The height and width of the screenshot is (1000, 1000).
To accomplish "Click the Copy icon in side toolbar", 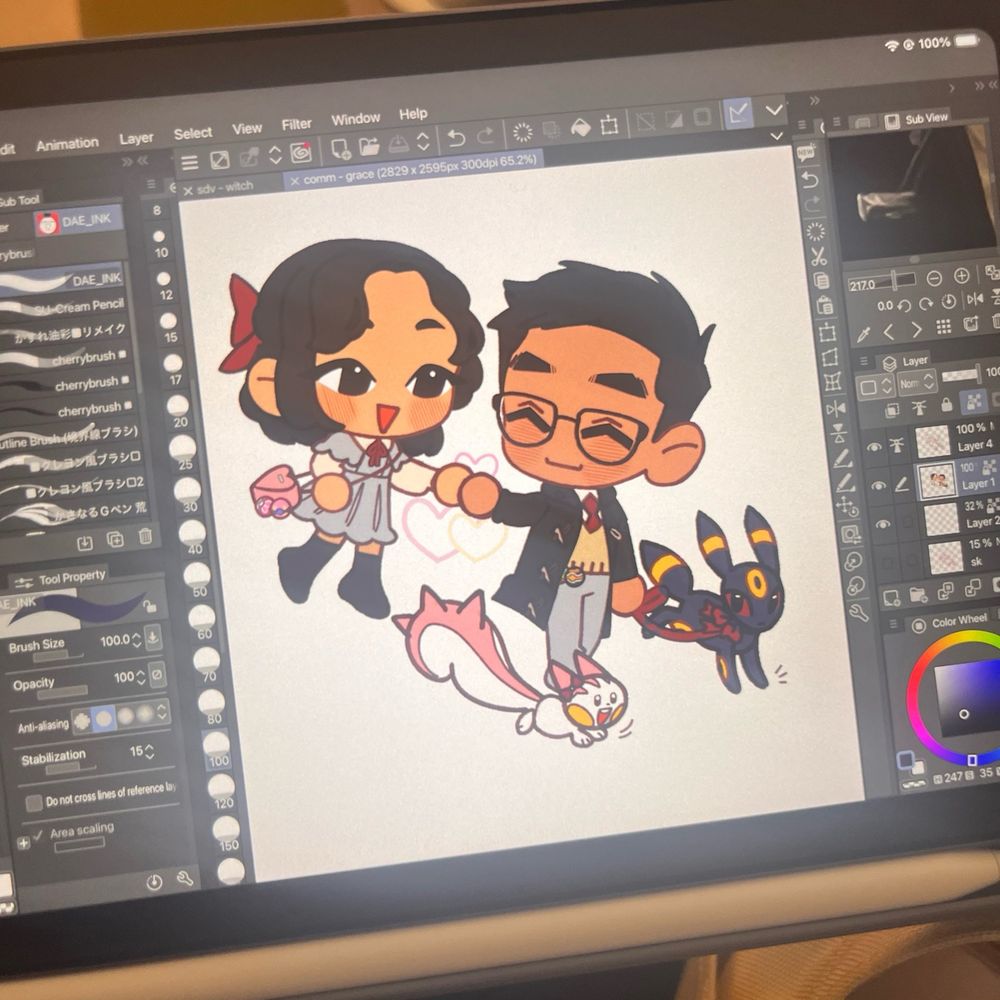I will coord(821,281).
